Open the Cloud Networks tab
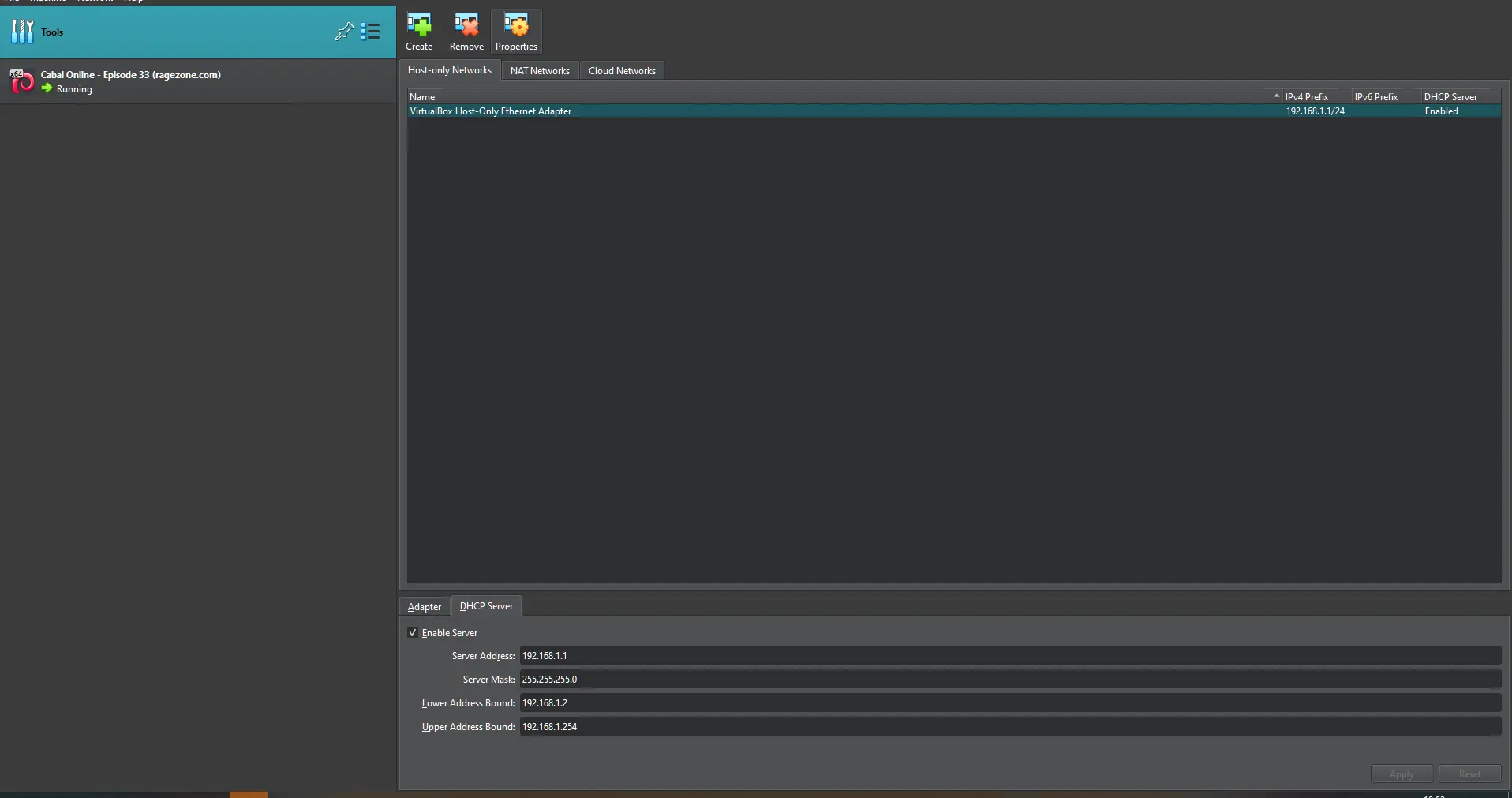 622,71
